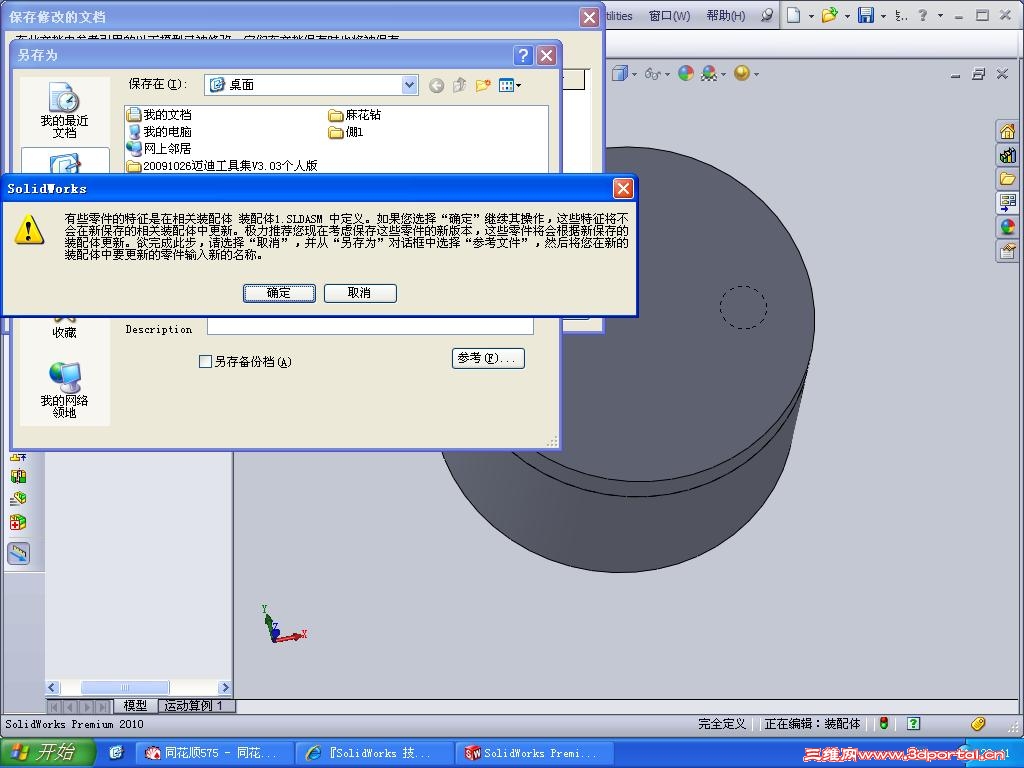The image size is (1024, 768).
Task: Click the SolidWorks help question icon
Action: (x=922, y=15)
